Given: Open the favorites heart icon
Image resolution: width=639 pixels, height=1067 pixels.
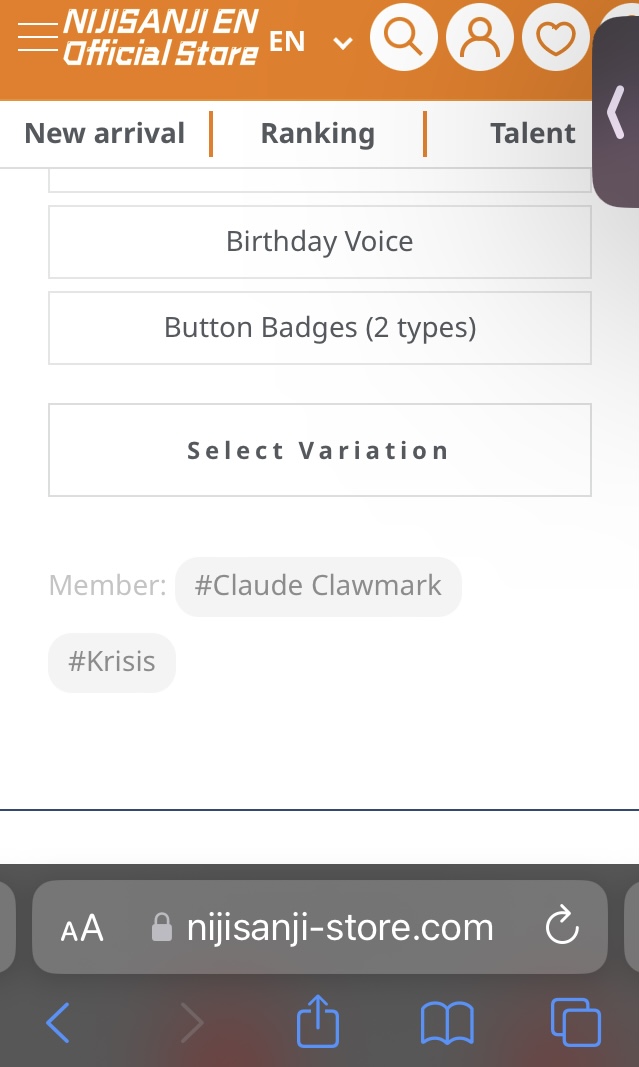Looking at the screenshot, I should pyautogui.click(x=555, y=38).
